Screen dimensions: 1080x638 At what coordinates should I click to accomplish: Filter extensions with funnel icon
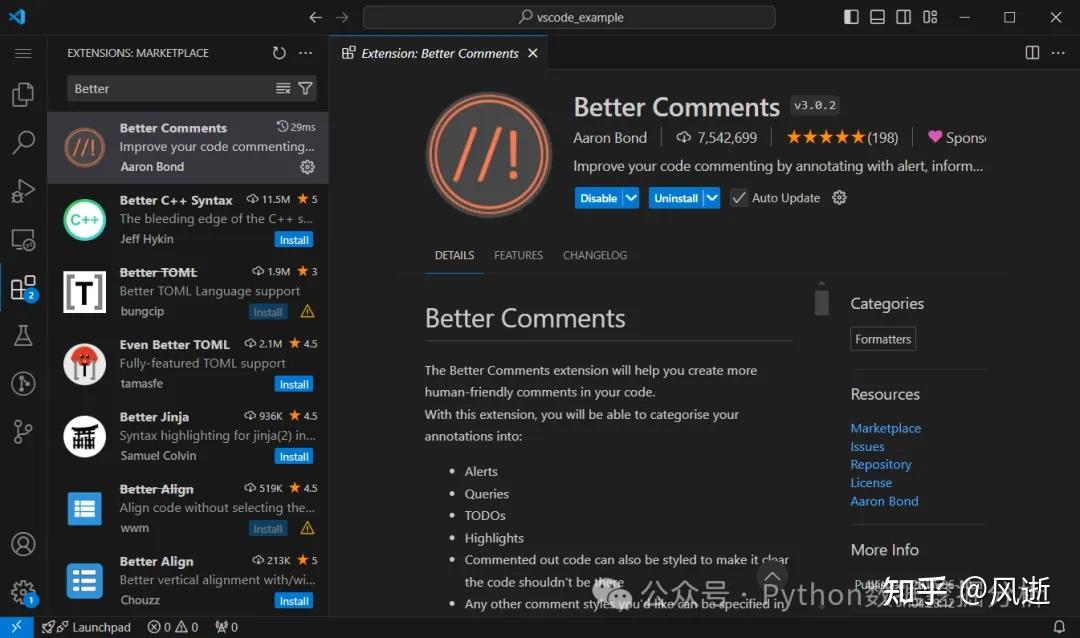tap(305, 88)
